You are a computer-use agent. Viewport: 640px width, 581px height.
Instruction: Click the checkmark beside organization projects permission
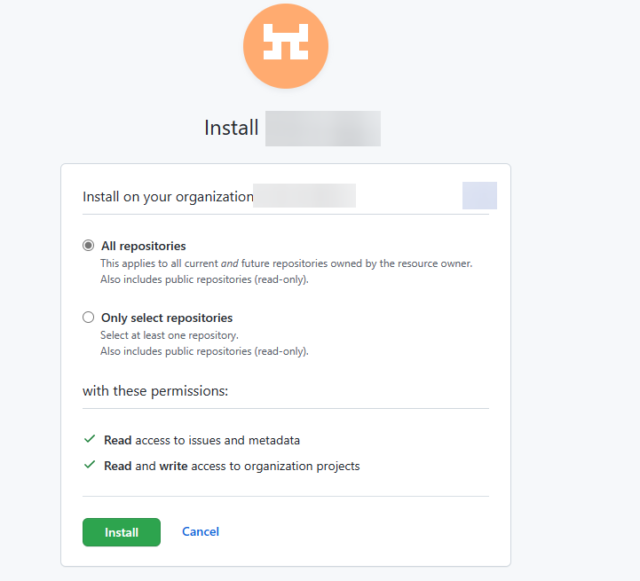[89, 465]
